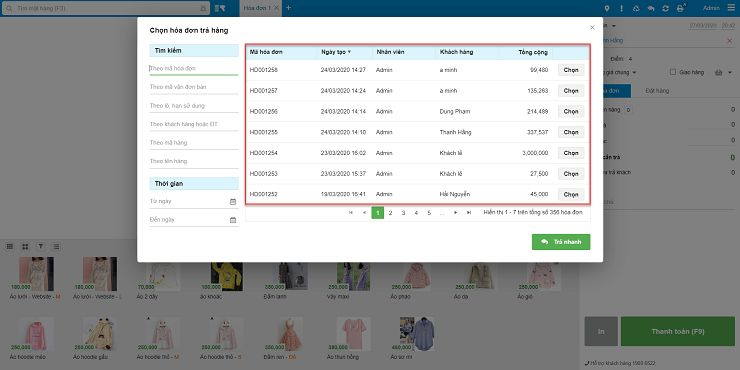The height and width of the screenshot is (370, 740).
Task: Click the location pin icon in top bar
Action: click(x=607, y=8)
